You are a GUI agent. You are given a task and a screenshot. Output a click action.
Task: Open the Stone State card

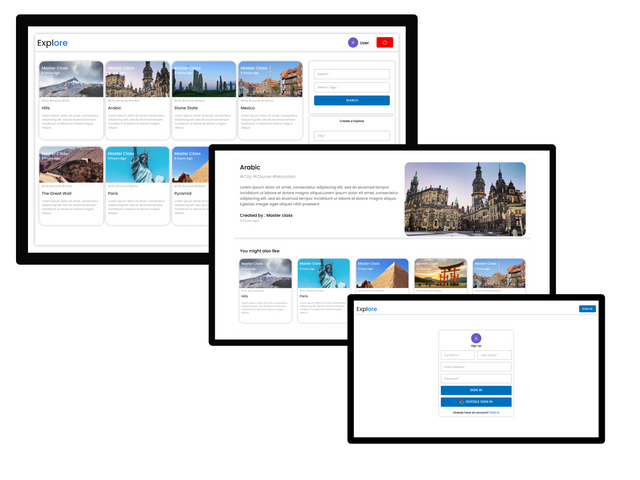coord(202,100)
